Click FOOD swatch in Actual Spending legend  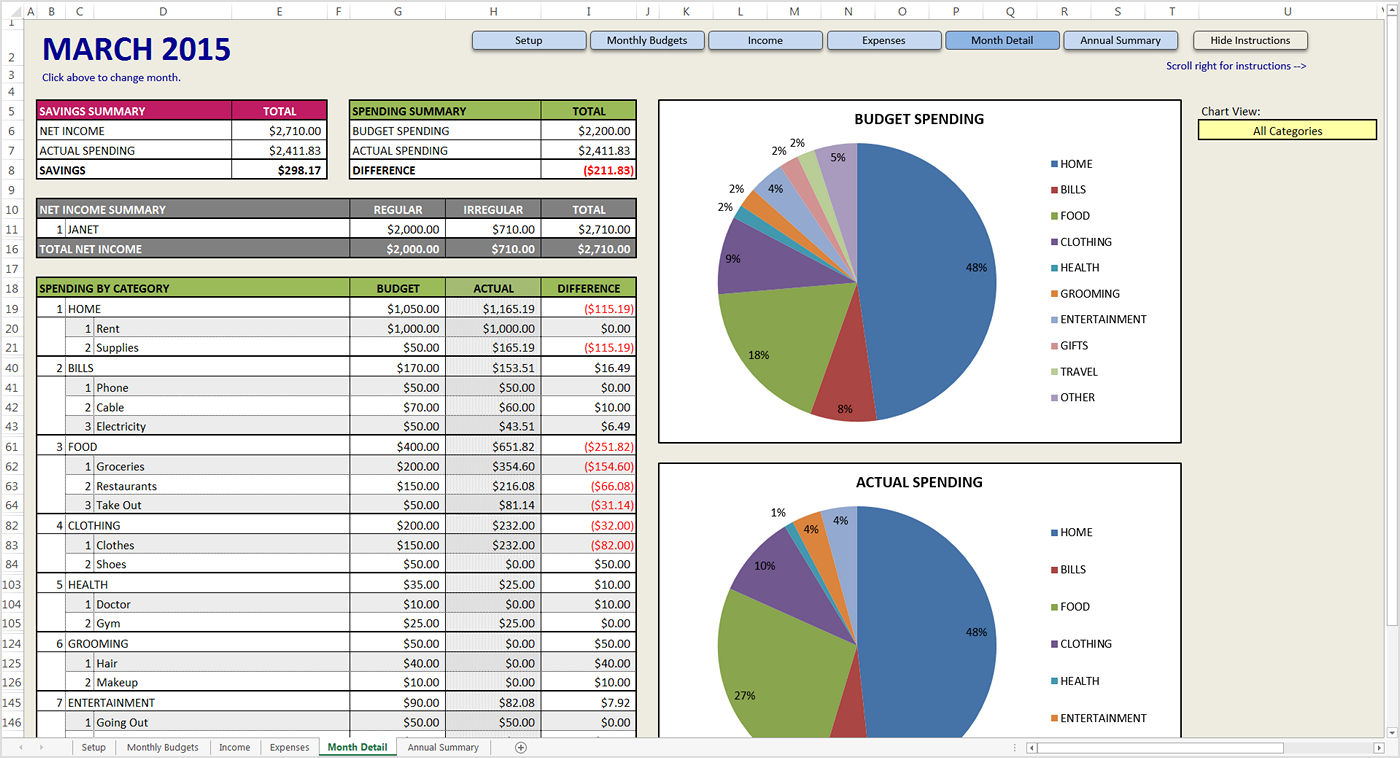click(1054, 607)
